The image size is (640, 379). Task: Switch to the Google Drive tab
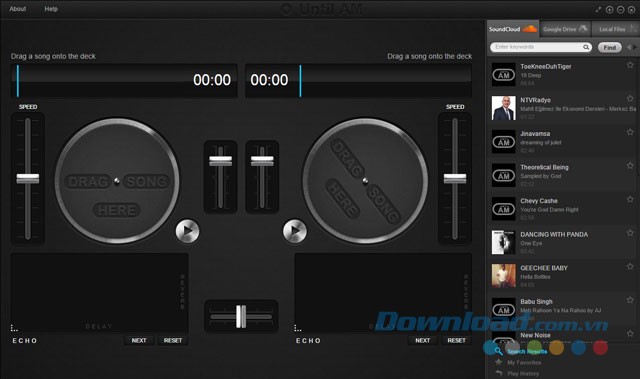pos(565,29)
